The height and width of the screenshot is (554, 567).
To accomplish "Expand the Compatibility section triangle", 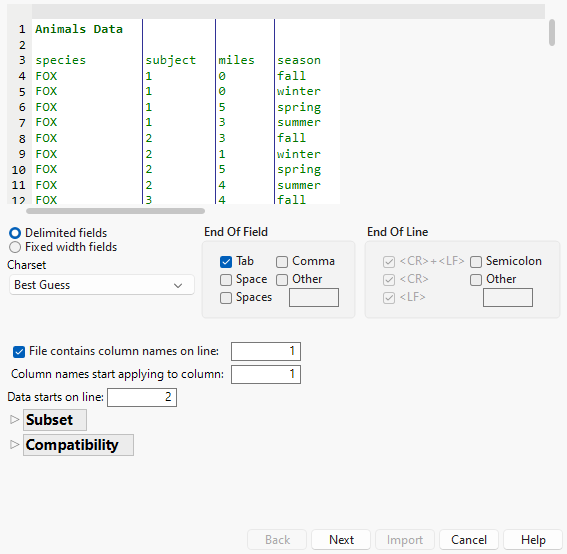I will click(14, 444).
